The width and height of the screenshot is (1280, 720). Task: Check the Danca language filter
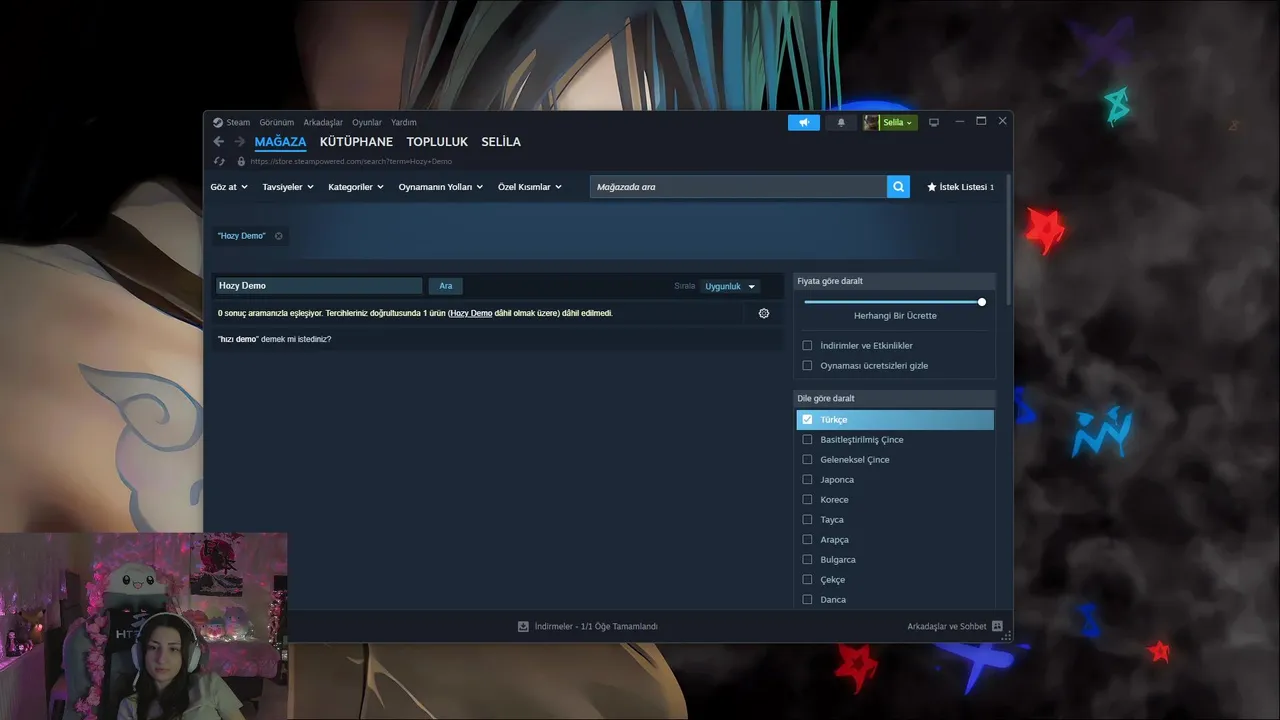click(x=807, y=600)
